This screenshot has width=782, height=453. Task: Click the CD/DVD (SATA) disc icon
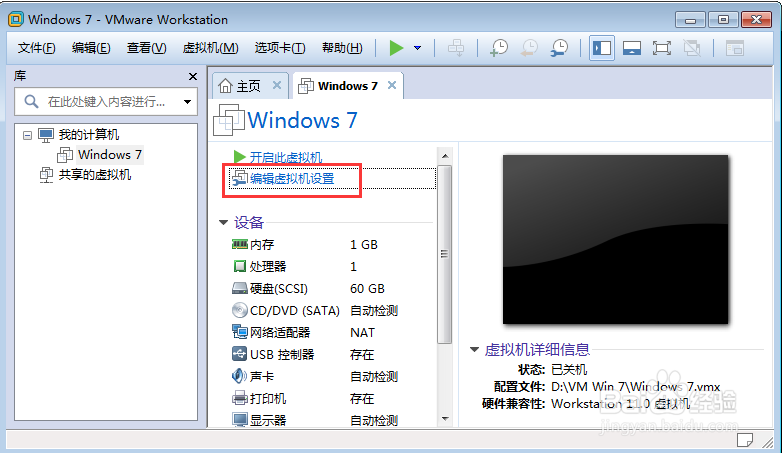pos(239,310)
